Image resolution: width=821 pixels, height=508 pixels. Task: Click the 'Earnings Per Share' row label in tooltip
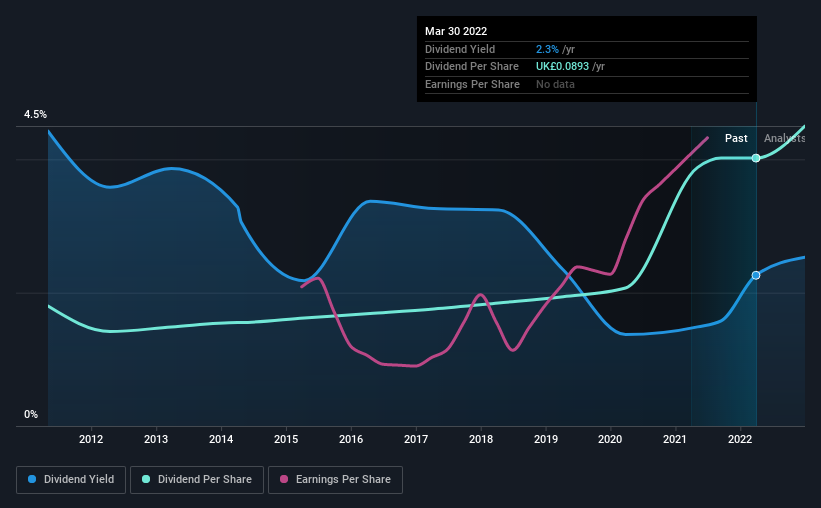[x=472, y=84]
